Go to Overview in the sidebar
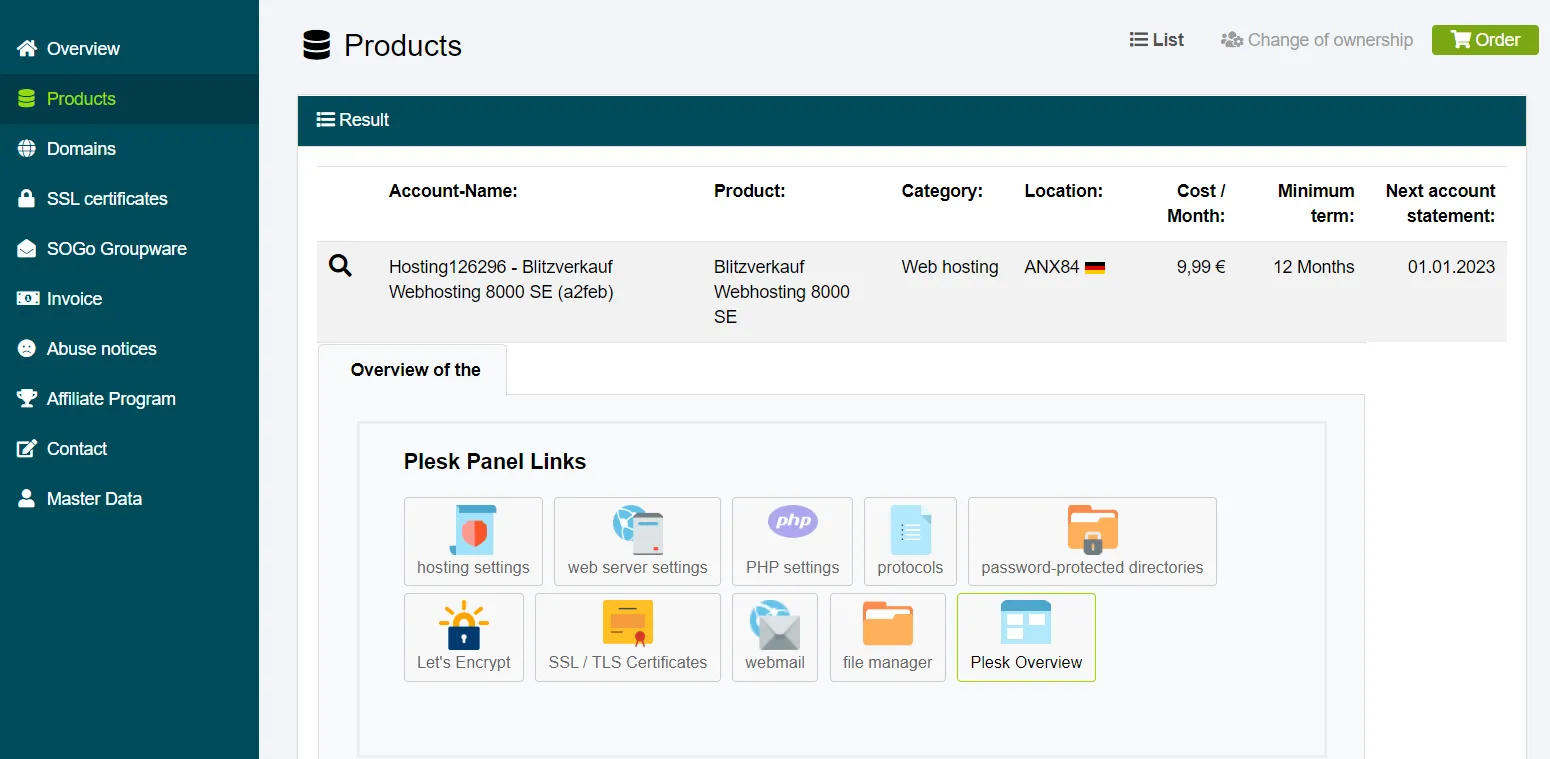Image resolution: width=1550 pixels, height=759 pixels. (x=129, y=49)
